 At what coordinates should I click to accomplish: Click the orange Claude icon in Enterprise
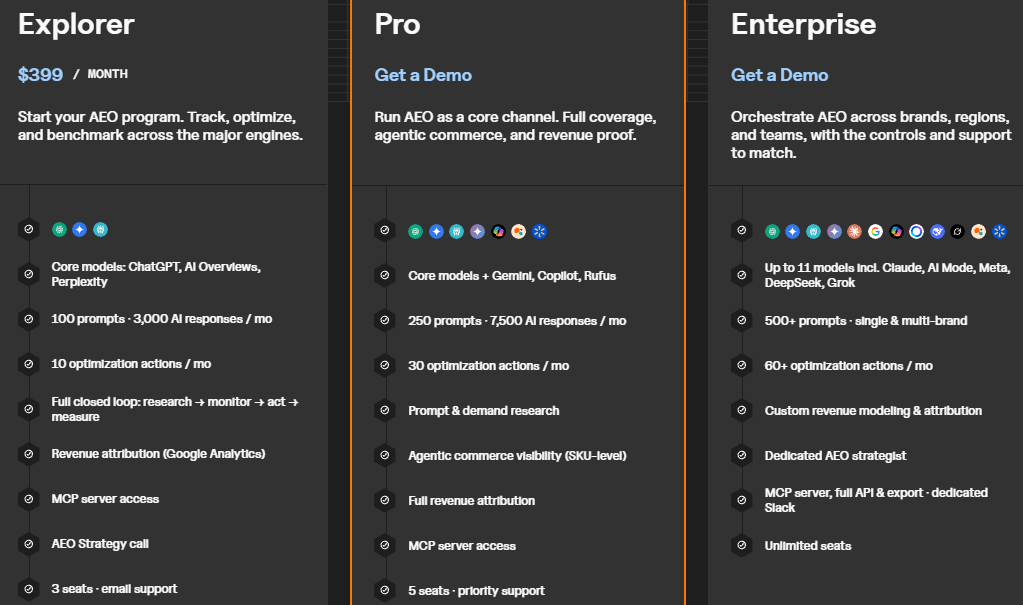[x=855, y=232]
